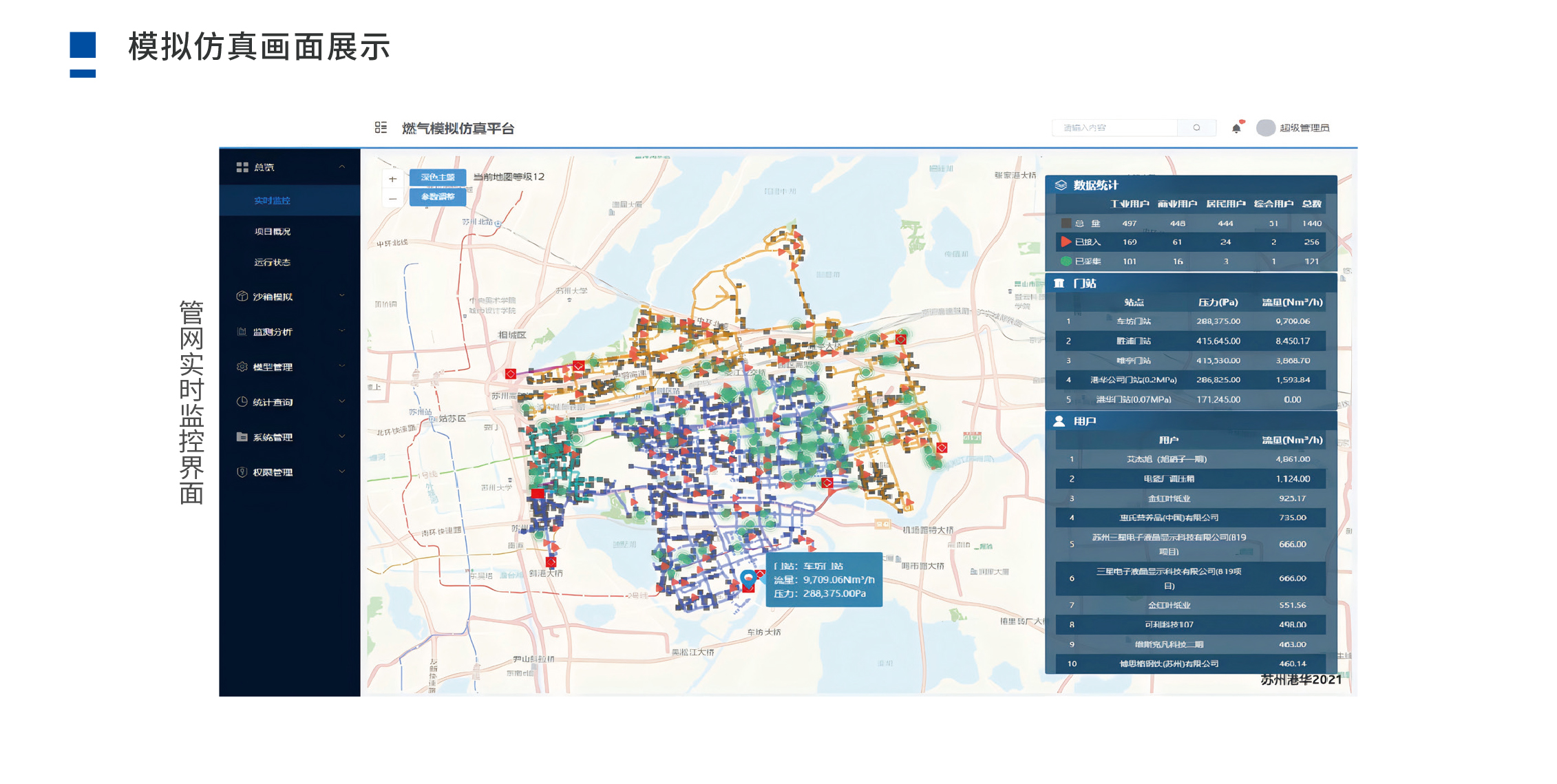Click the sidebar collapse menu icon
Viewport: 1557px width, 784px height.
tap(381, 127)
